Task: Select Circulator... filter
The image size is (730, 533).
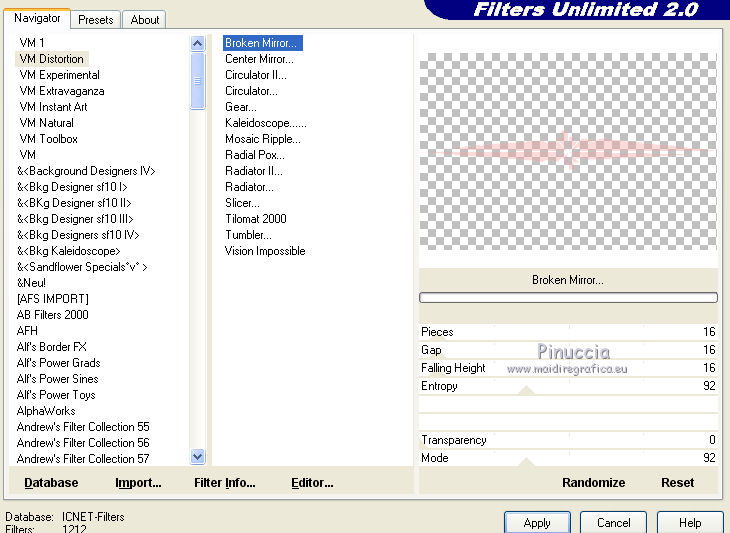Action: pyautogui.click(x=251, y=91)
